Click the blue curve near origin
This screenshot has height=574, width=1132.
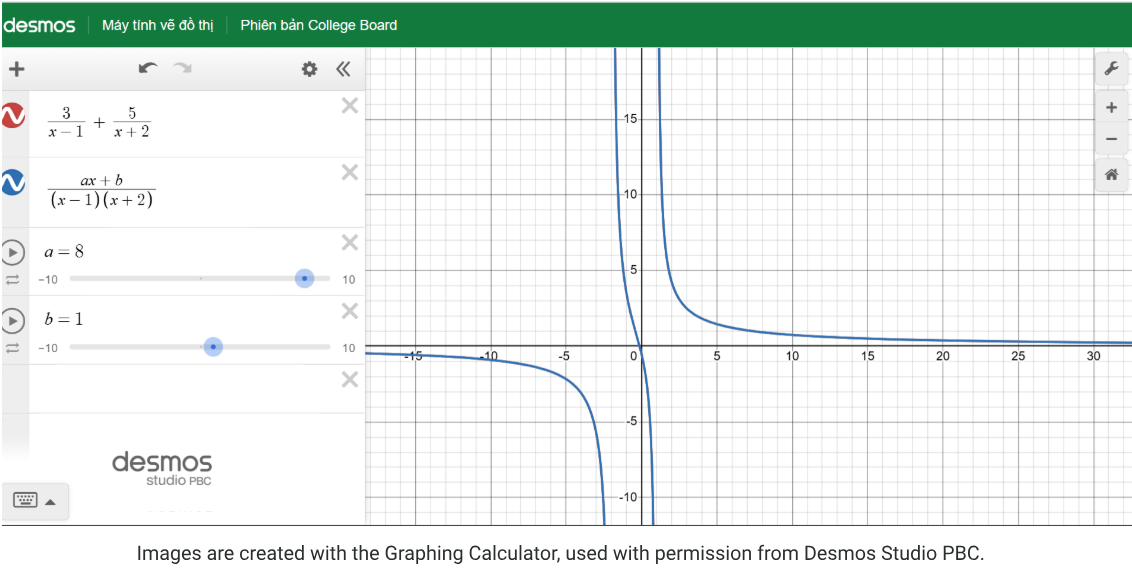coord(641,347)
